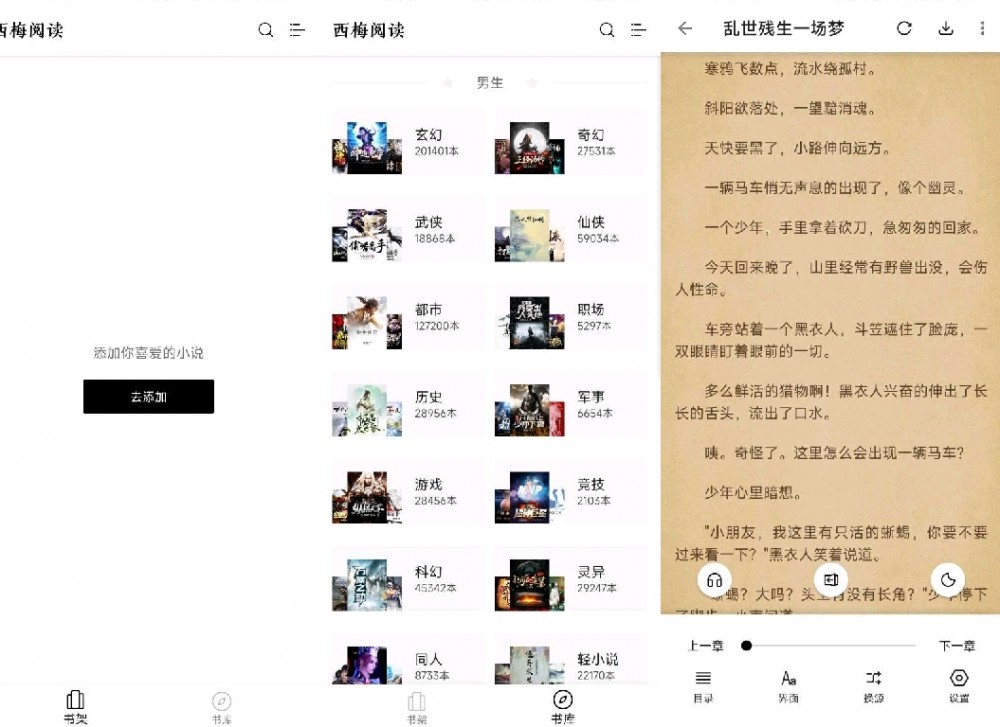Open the filter list beside 书架 search

pyautogui.click(x=297, y=30)
